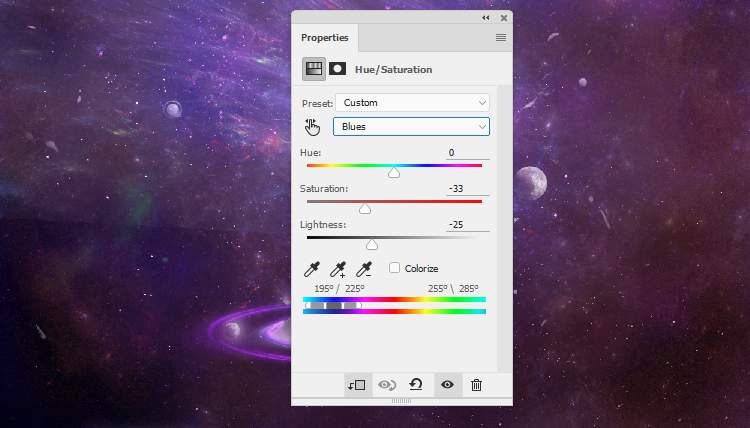Select the Properties tab

(x=325, y=38)
